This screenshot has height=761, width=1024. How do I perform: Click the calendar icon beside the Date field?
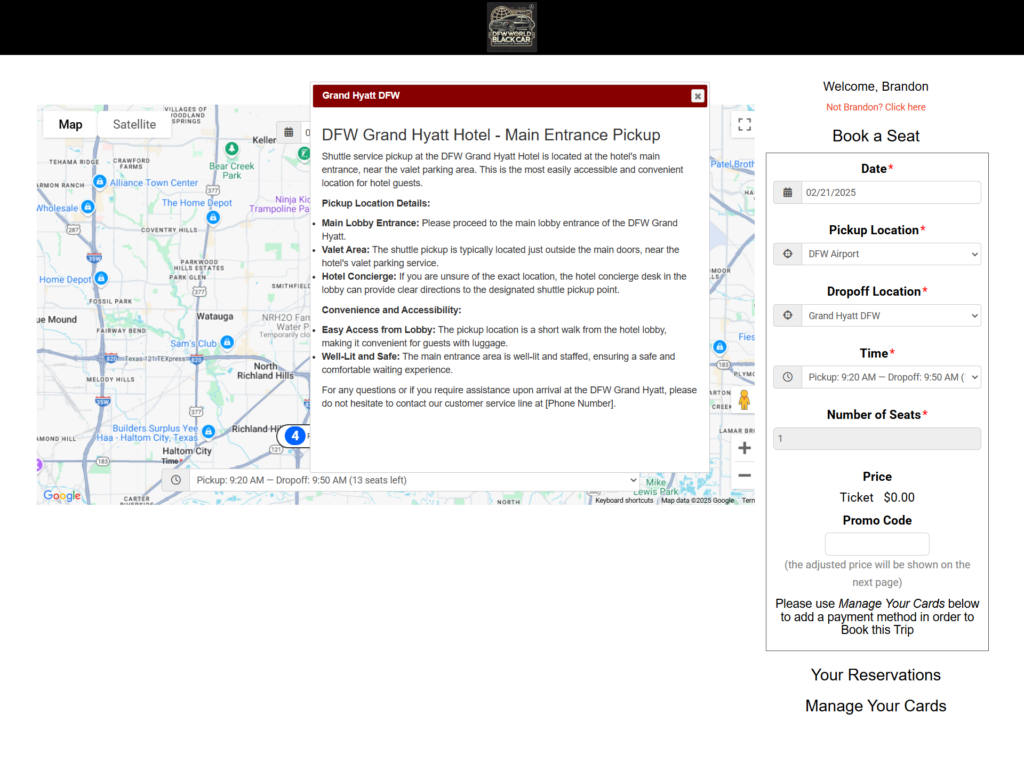click(788, 193)
